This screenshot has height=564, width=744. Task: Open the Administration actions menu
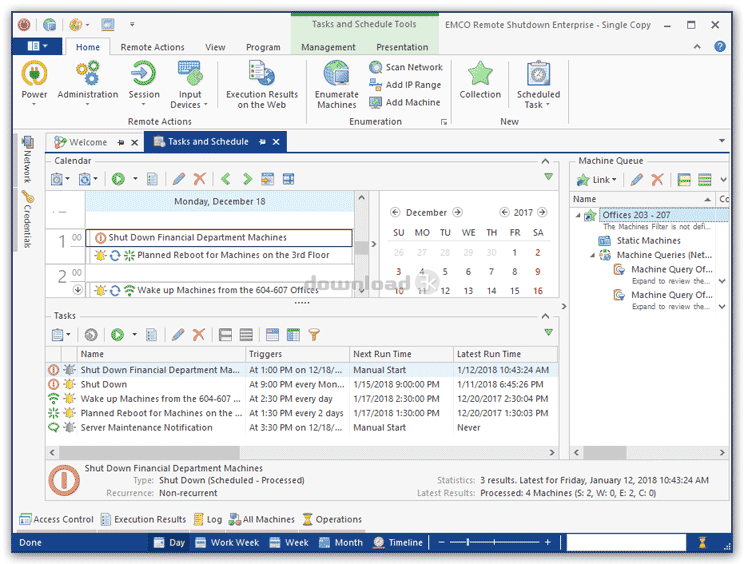[x=88, y=83]
